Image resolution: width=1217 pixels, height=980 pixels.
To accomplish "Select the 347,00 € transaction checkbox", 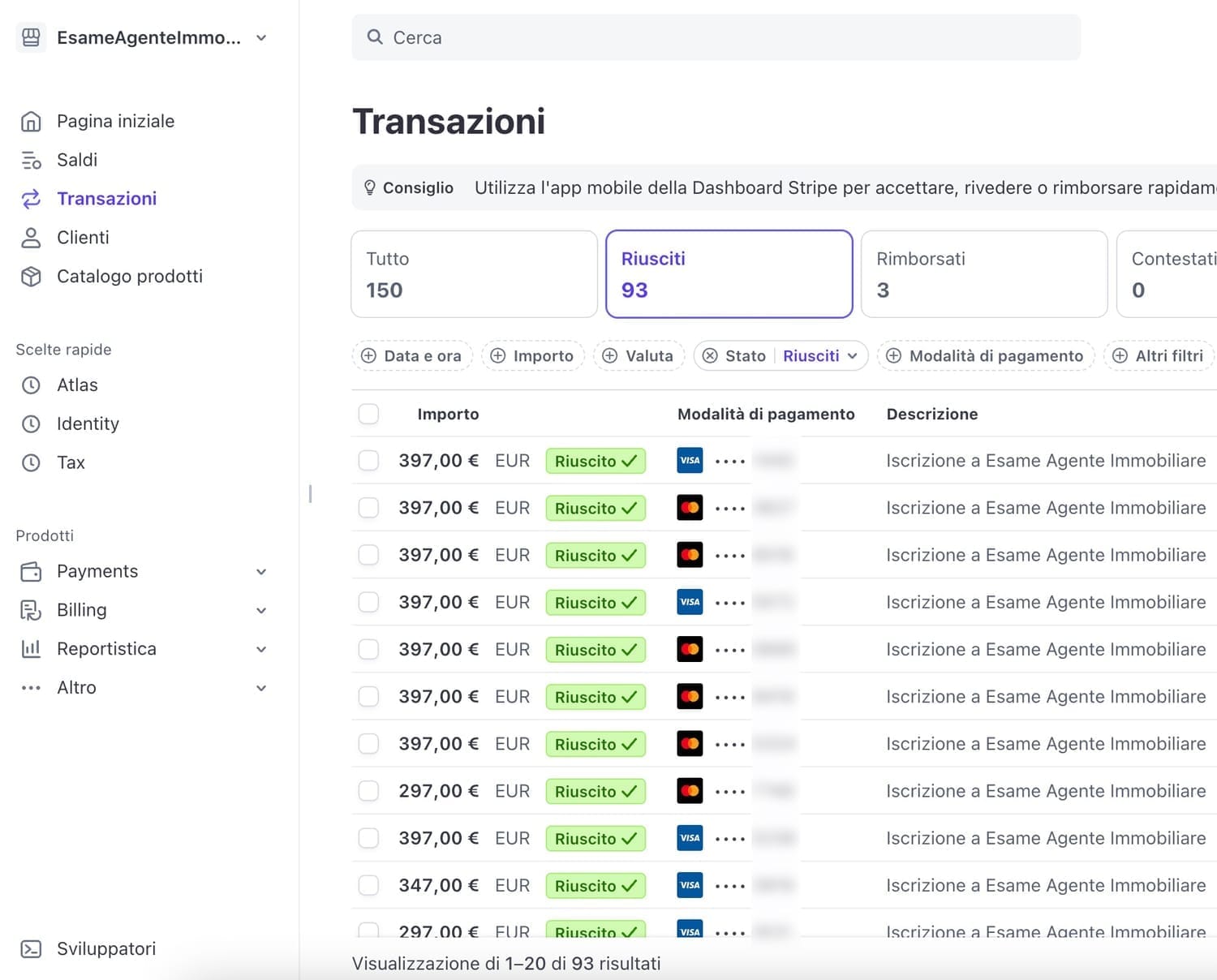I will tap(368, 885).
